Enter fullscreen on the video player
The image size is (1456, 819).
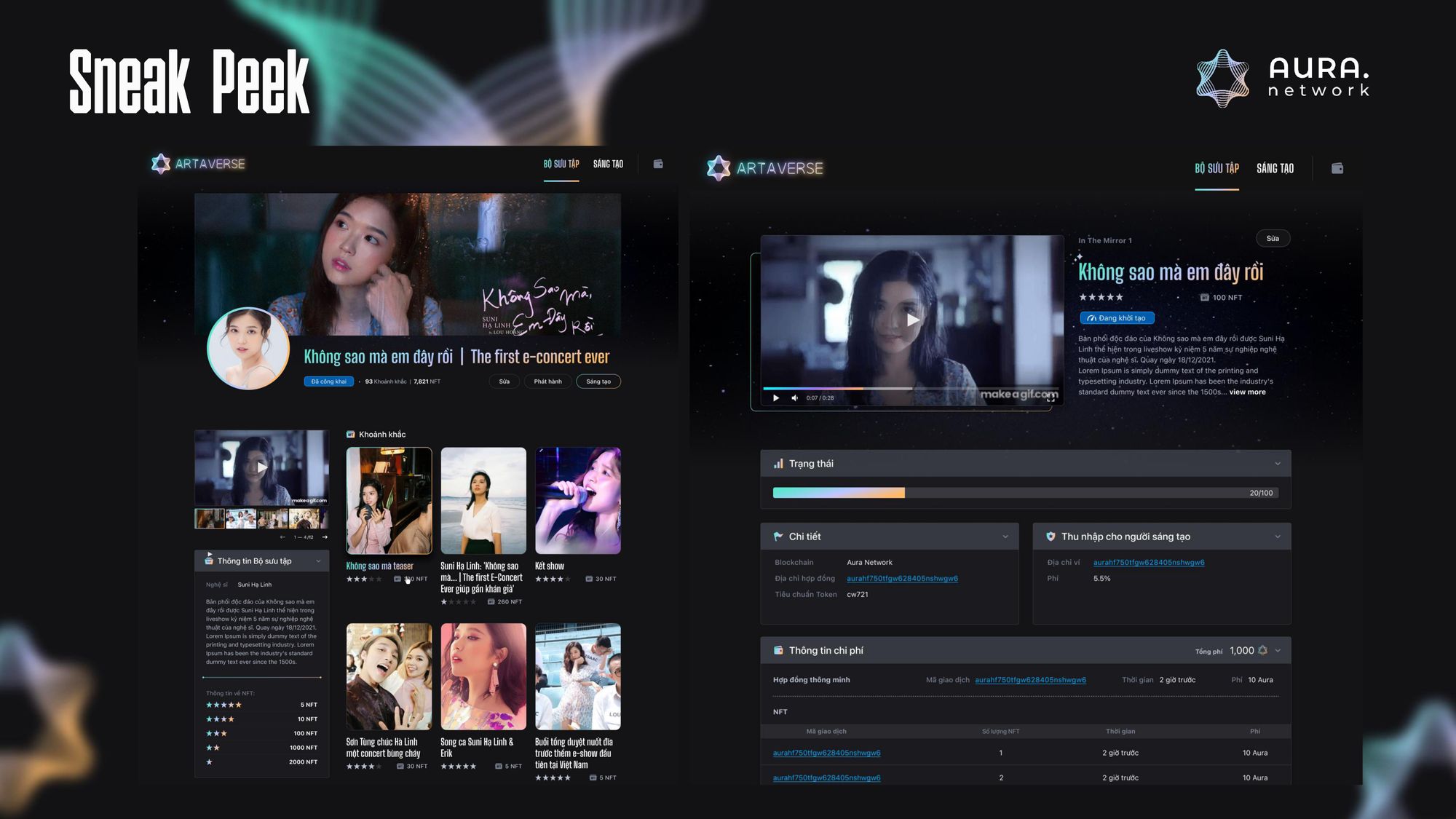point(1051,397)
